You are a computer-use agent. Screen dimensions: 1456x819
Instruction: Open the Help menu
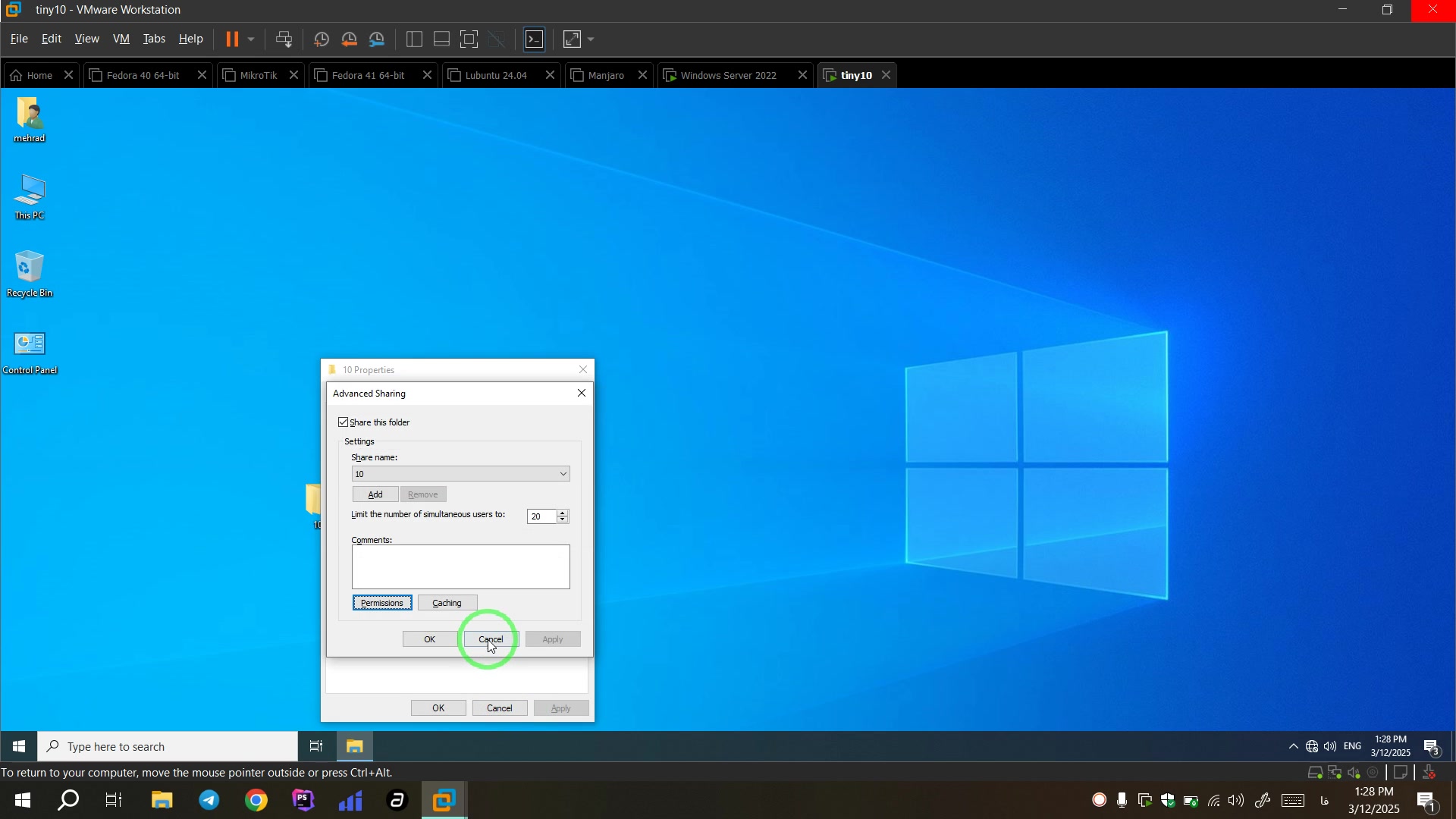(191, 39)
